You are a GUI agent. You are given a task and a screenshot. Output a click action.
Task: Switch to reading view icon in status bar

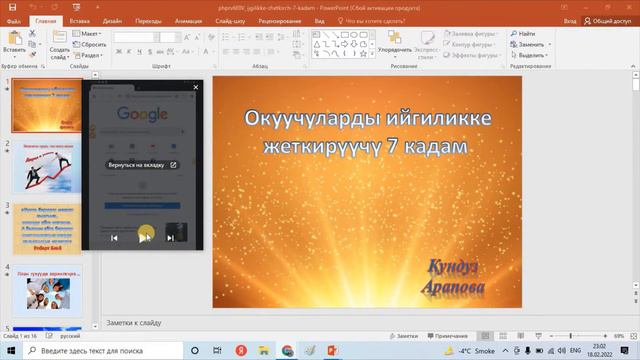(x=521, y=336)
